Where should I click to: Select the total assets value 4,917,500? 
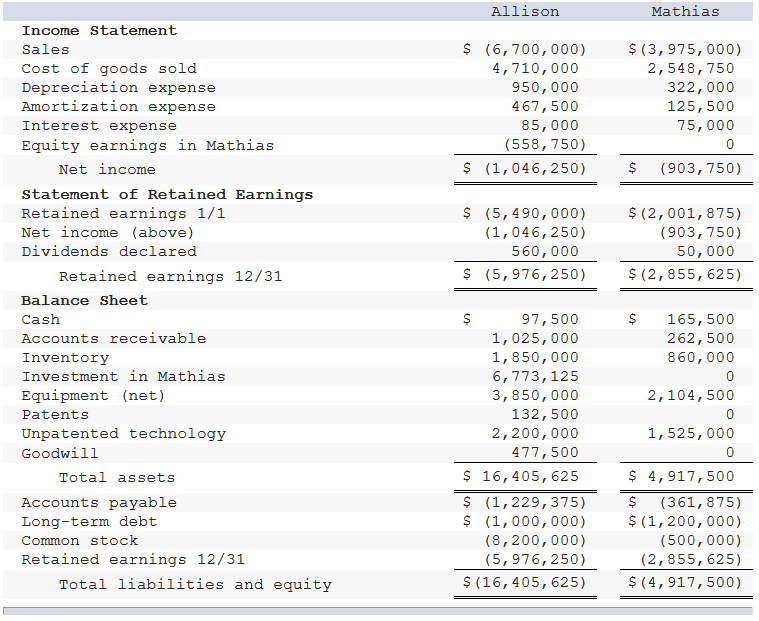pos(691,477)
